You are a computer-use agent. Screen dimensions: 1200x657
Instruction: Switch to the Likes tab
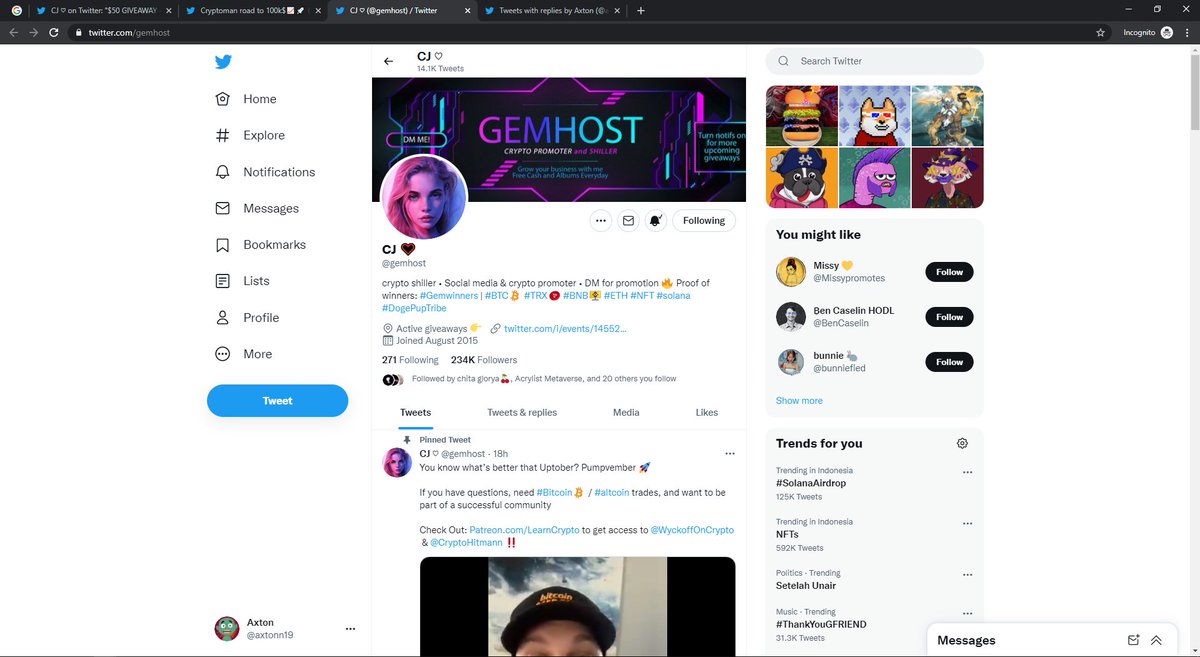tap(707, 412)
